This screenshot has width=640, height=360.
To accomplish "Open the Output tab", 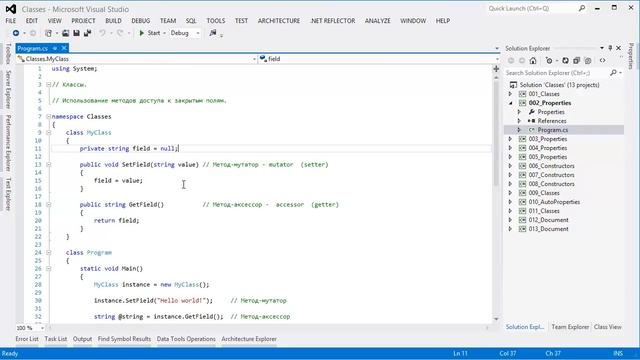I will [x=82, y=339].
